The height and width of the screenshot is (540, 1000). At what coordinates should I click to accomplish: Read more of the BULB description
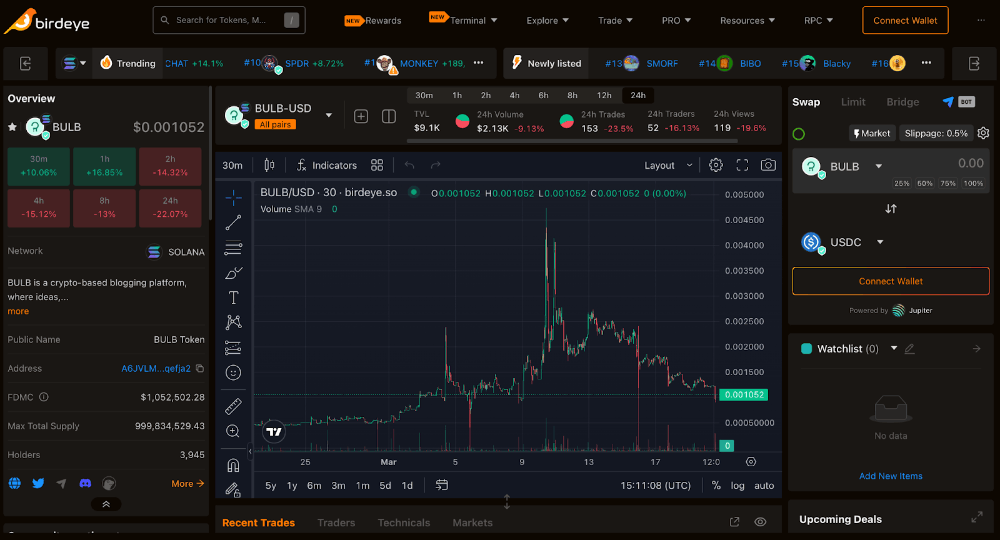pyautogui.click(x=18, y=311)
